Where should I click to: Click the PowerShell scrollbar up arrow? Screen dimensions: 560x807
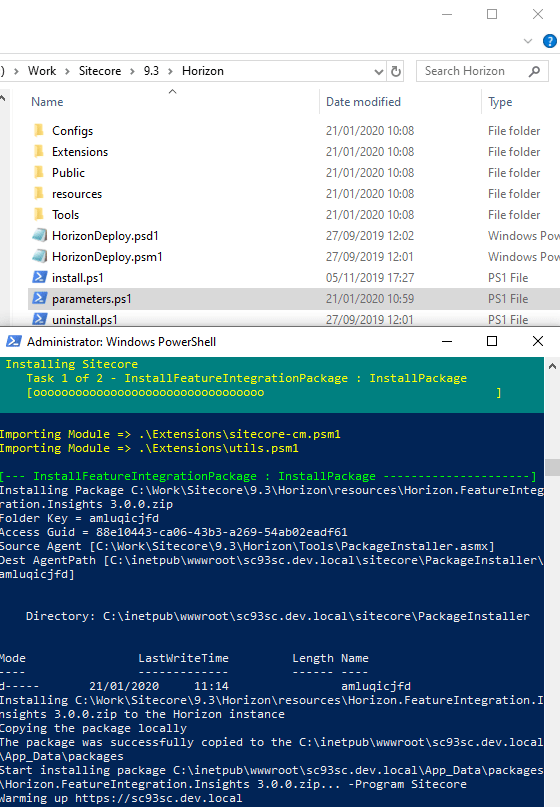coord(552,366)
